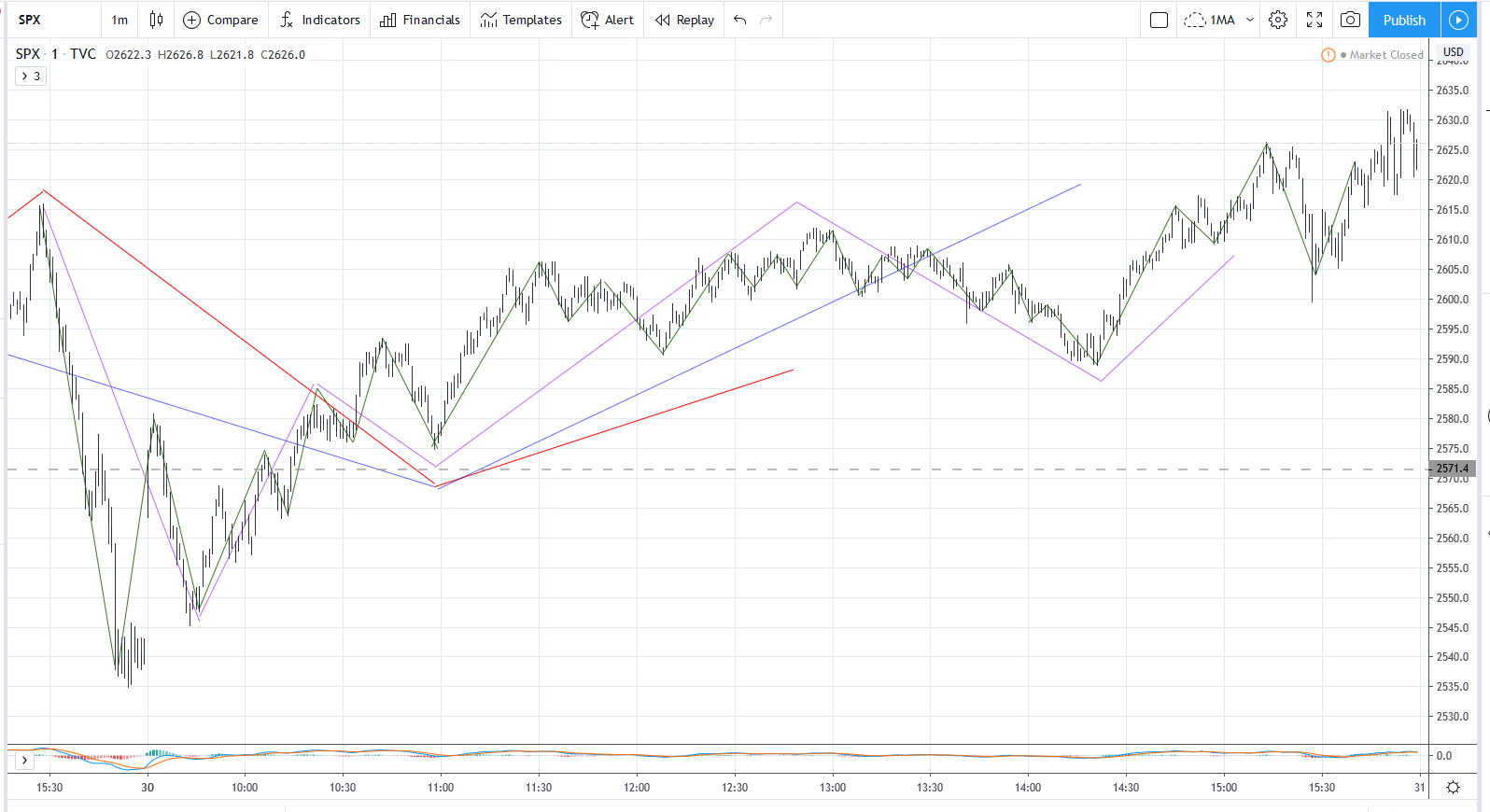The image size is (1490, 812).
Task: Click the 2550.0 price axis label
Action: click(1453, 598)
